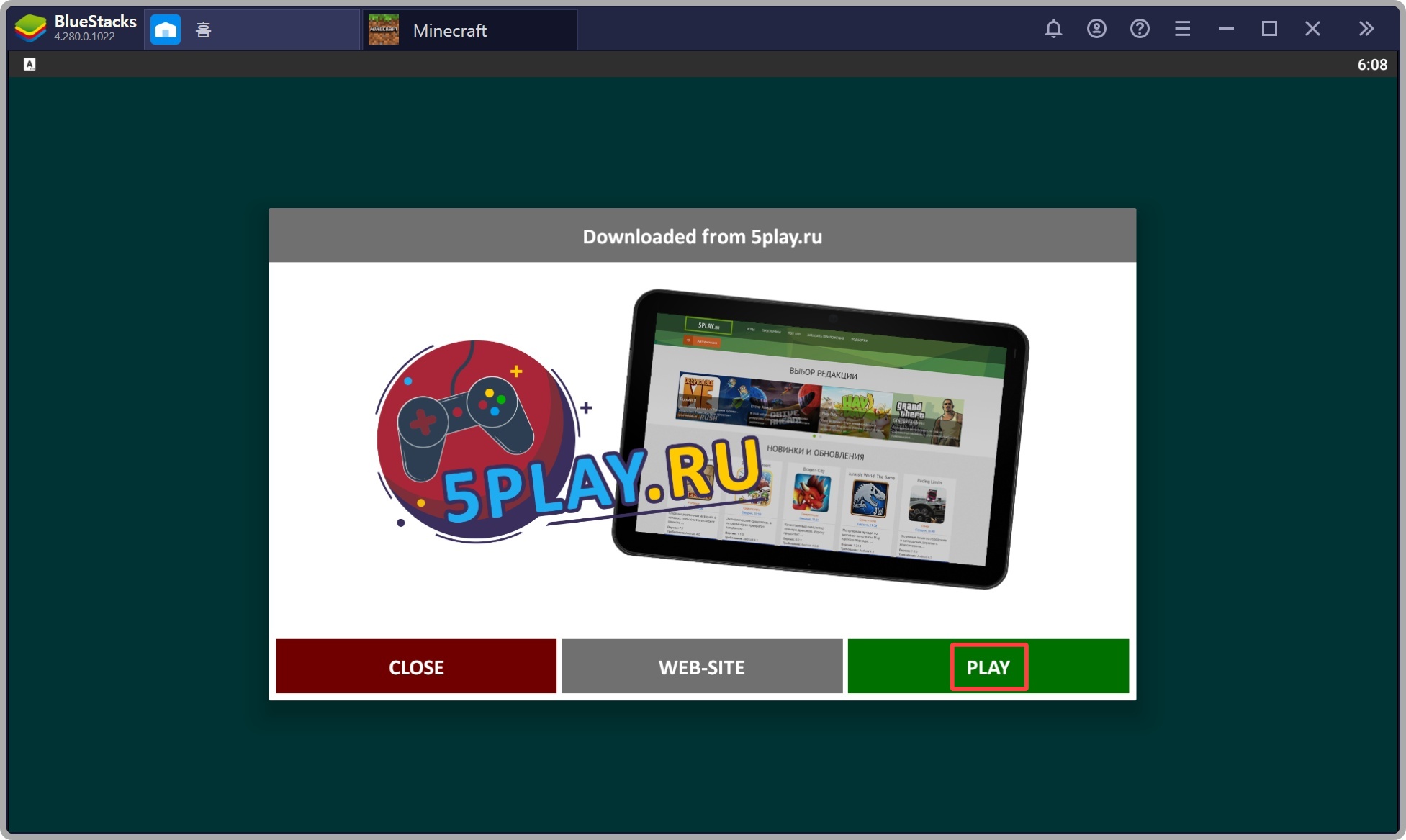This screenshot has width=1406, height=840.
Task: Expand the side toolbar with double chevron
Action: pos(1366,29)
